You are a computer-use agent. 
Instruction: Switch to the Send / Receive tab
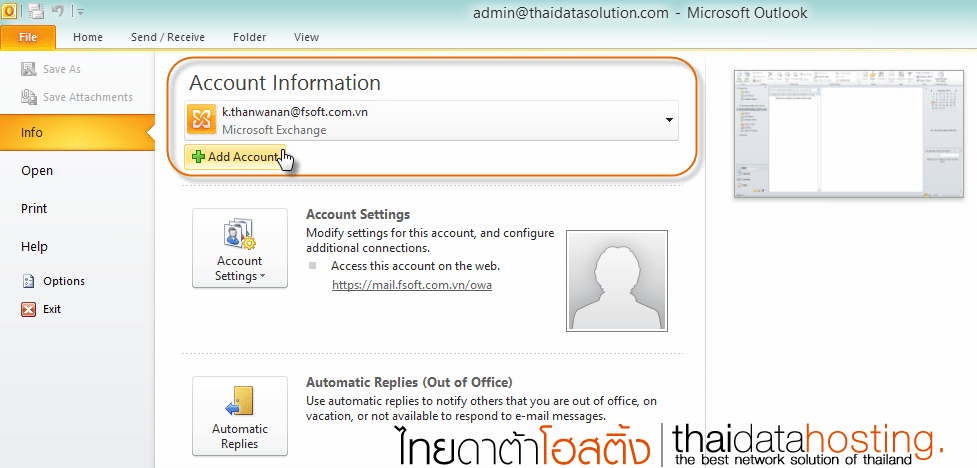(x=168, y=37)
